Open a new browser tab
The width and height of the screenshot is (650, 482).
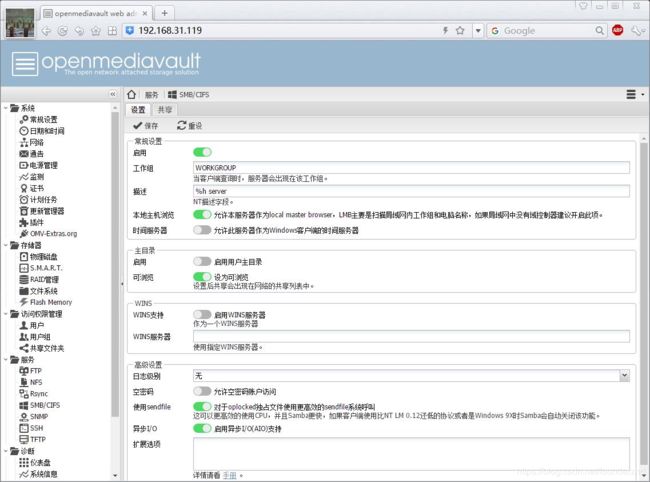click(x=165, y=13)
